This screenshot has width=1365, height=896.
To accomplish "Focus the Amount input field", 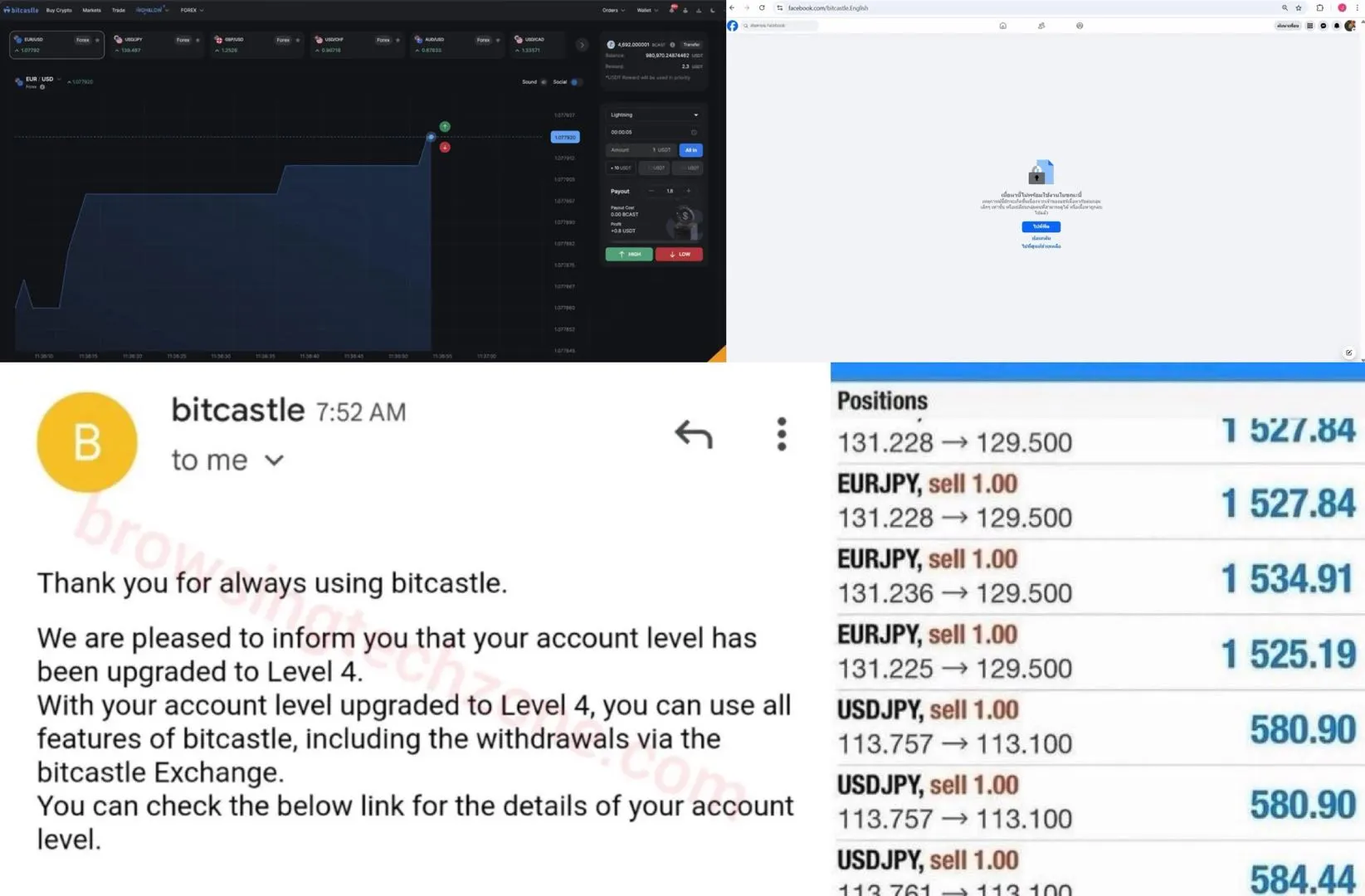I will [x=641, y=150].
